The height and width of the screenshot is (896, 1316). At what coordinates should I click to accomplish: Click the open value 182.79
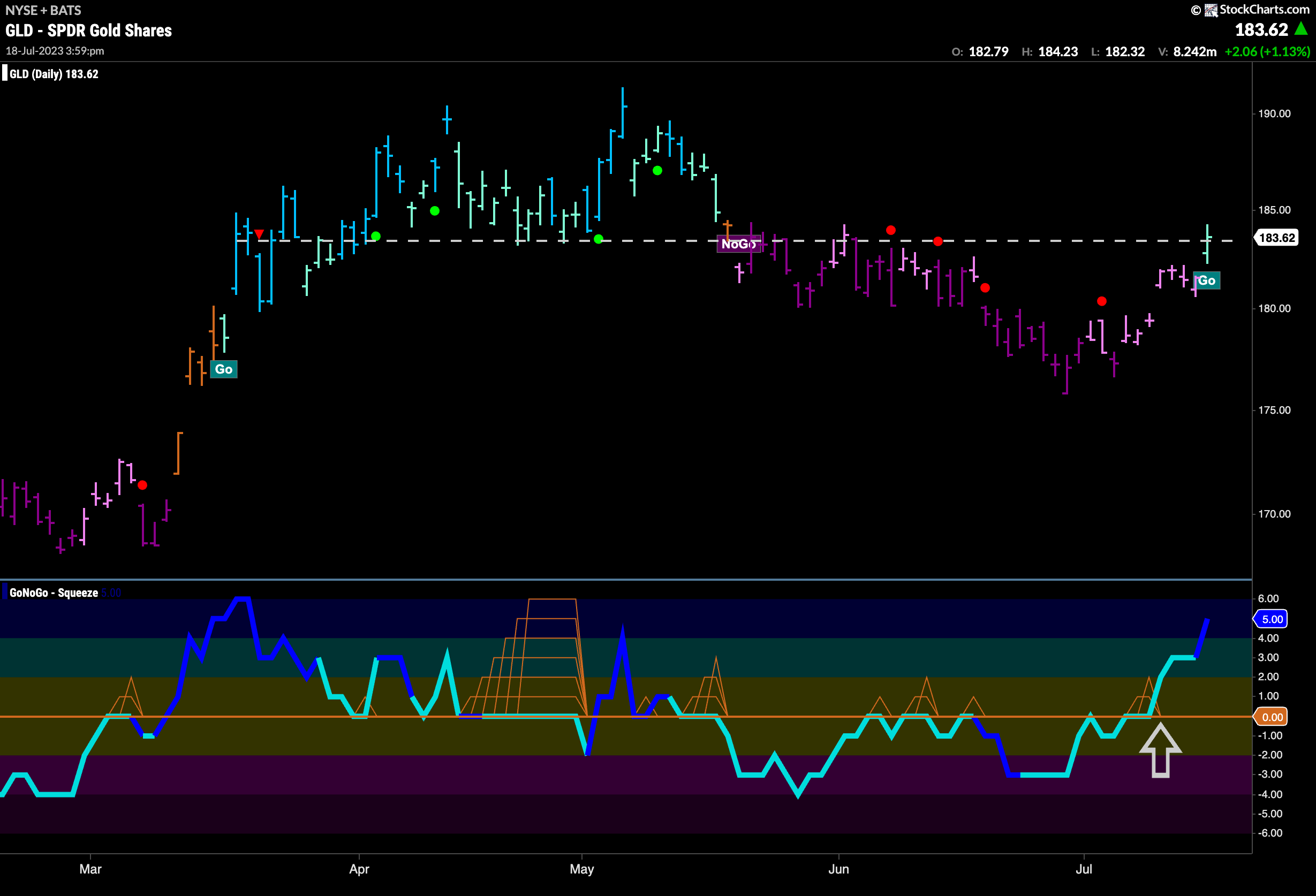coord(988,51)
